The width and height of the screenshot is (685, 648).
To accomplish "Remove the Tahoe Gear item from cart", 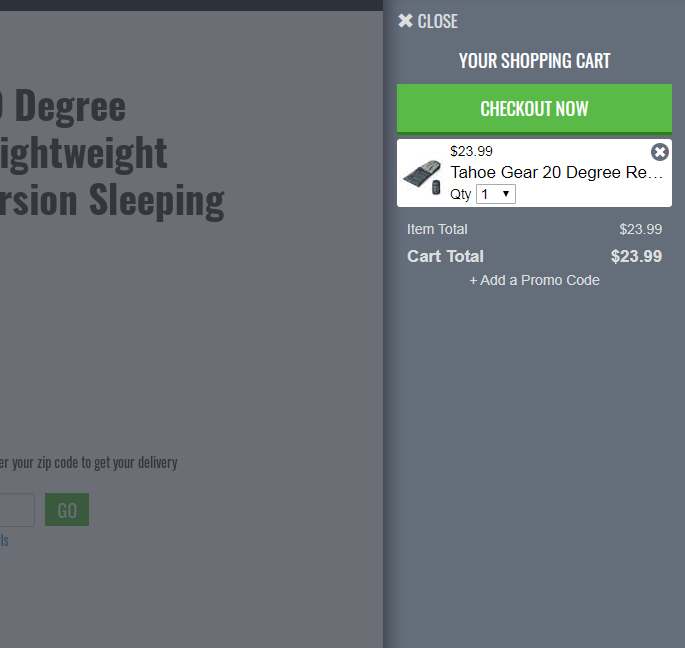I will click(660, 152).
